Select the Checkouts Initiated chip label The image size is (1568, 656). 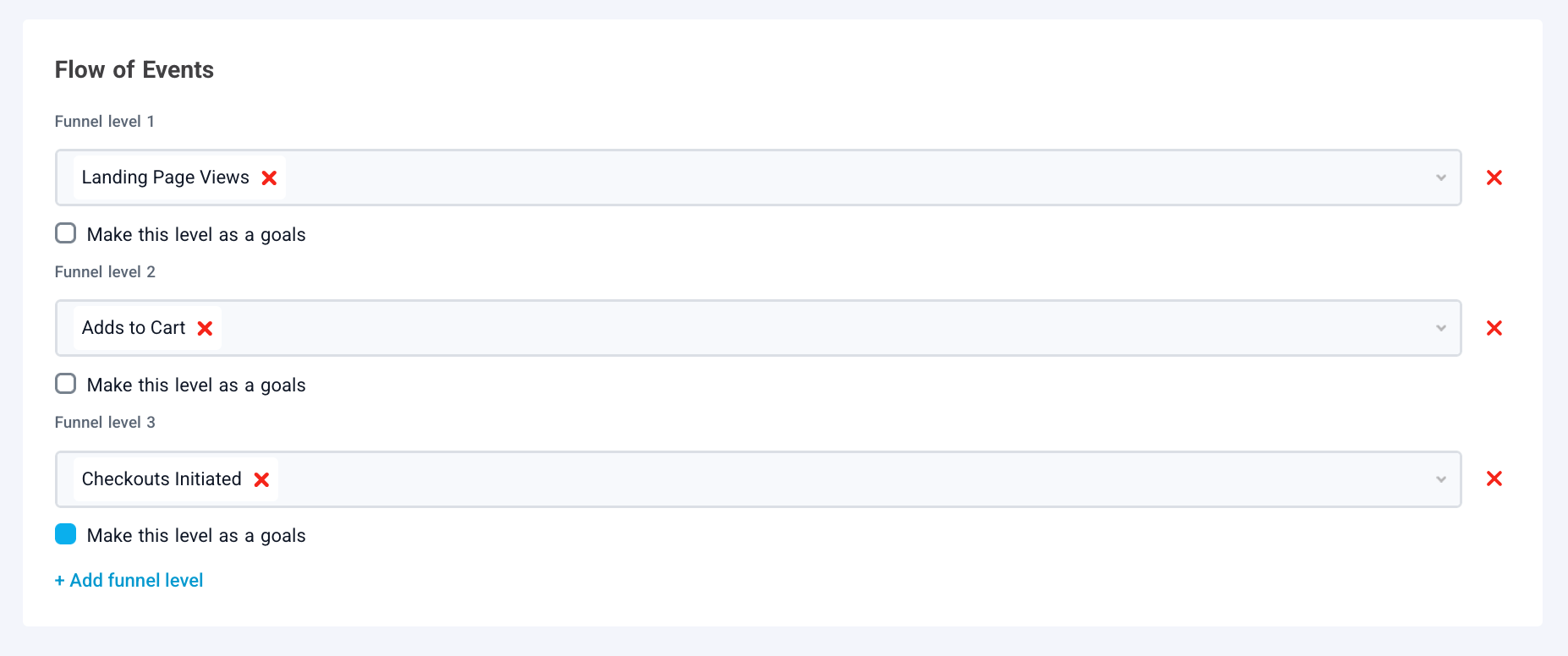[x=162, y=479]
